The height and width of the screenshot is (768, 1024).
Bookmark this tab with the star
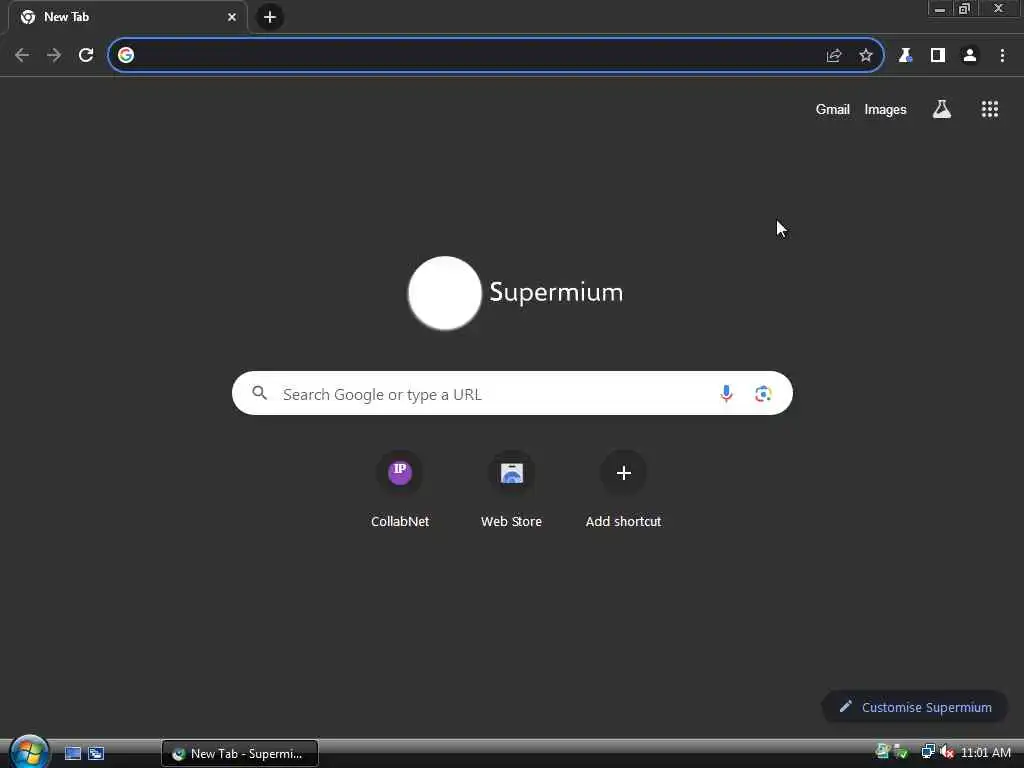865,56
